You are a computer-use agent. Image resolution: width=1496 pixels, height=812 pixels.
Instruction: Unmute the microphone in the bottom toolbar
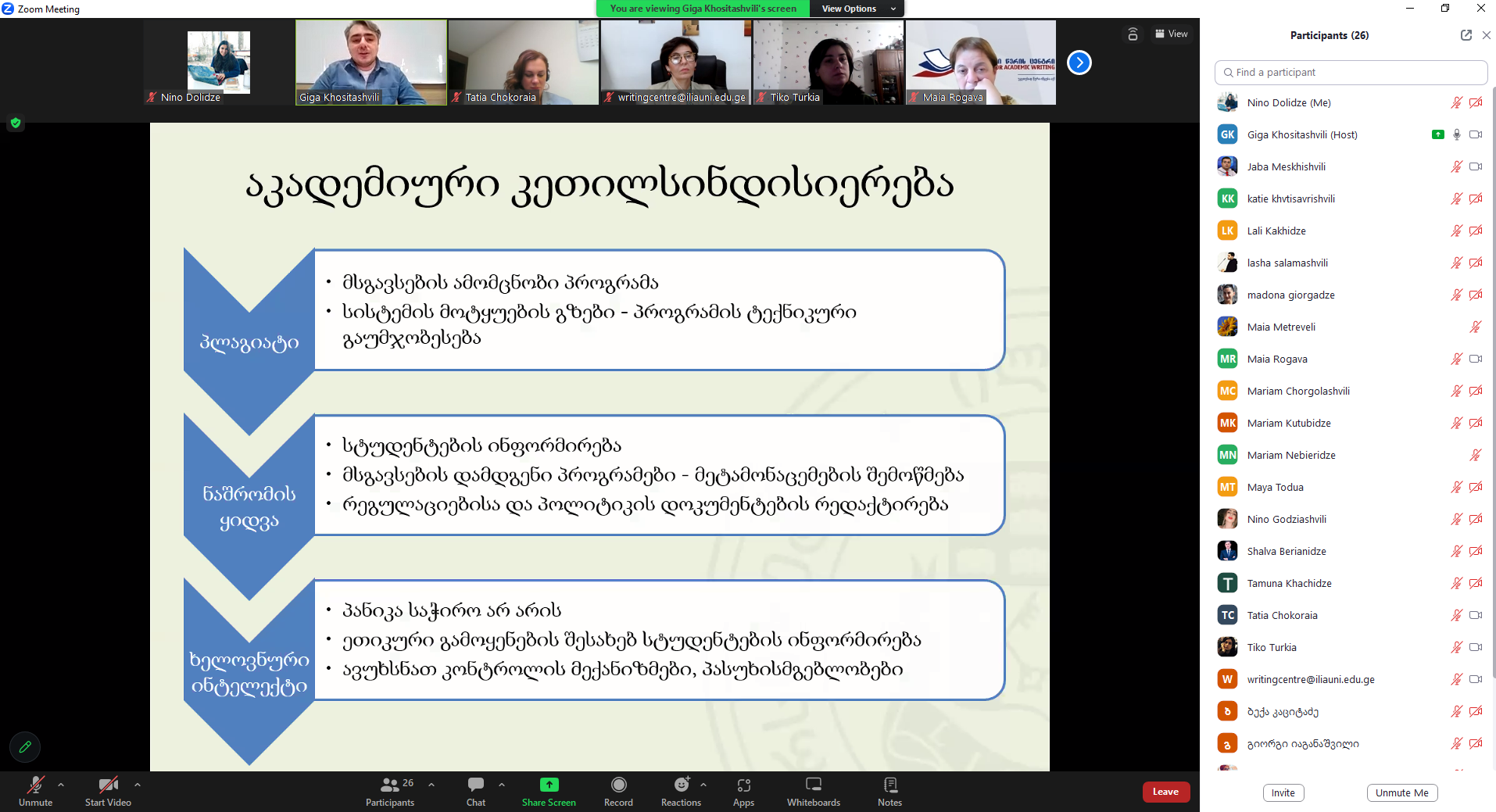pos(35,791)
